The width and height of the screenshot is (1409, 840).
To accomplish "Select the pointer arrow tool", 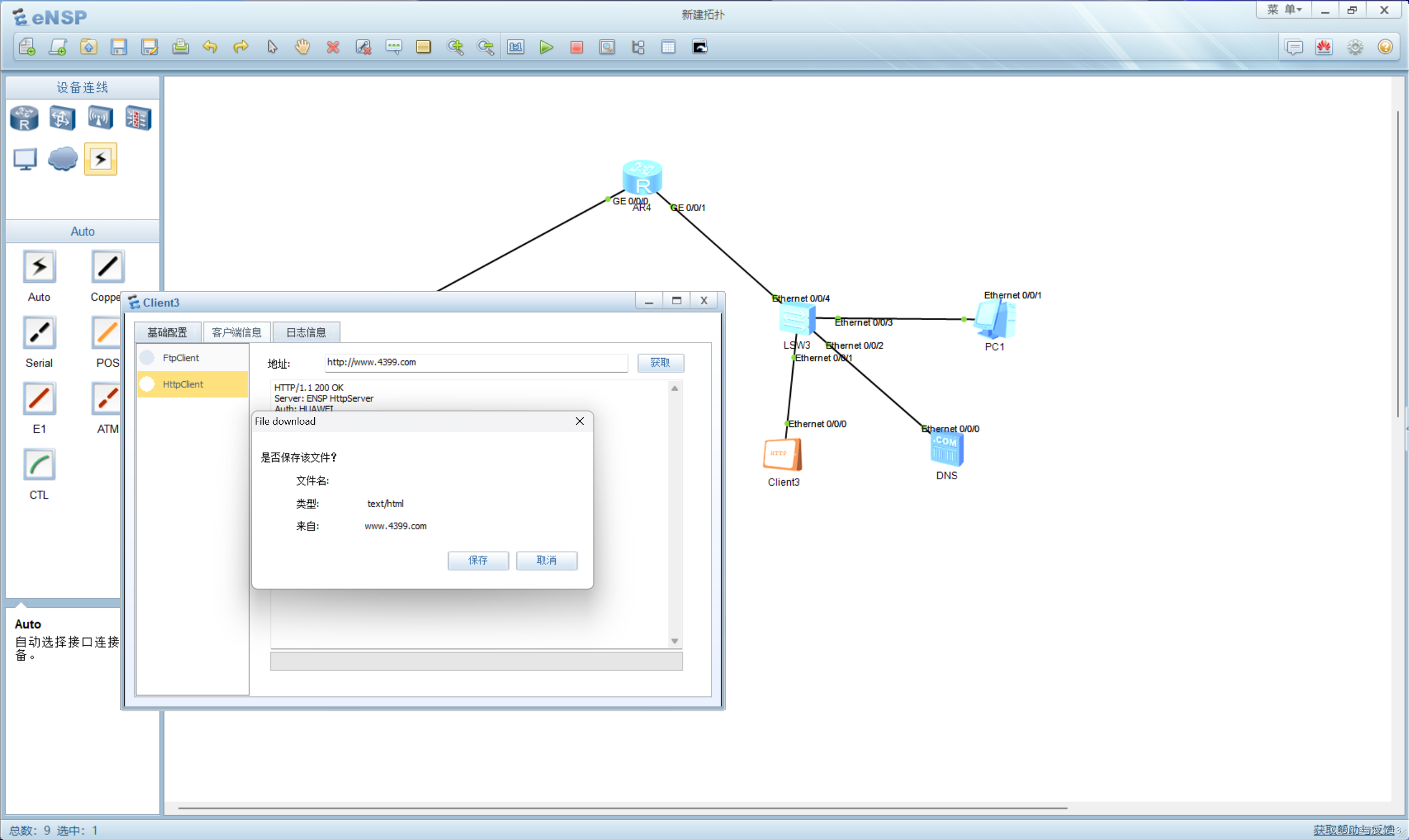I will (x=272, y=47).
